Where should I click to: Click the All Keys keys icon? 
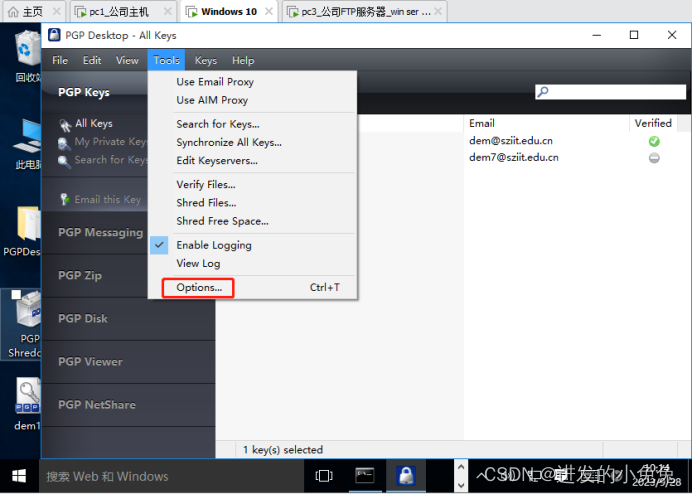[65, 125]
